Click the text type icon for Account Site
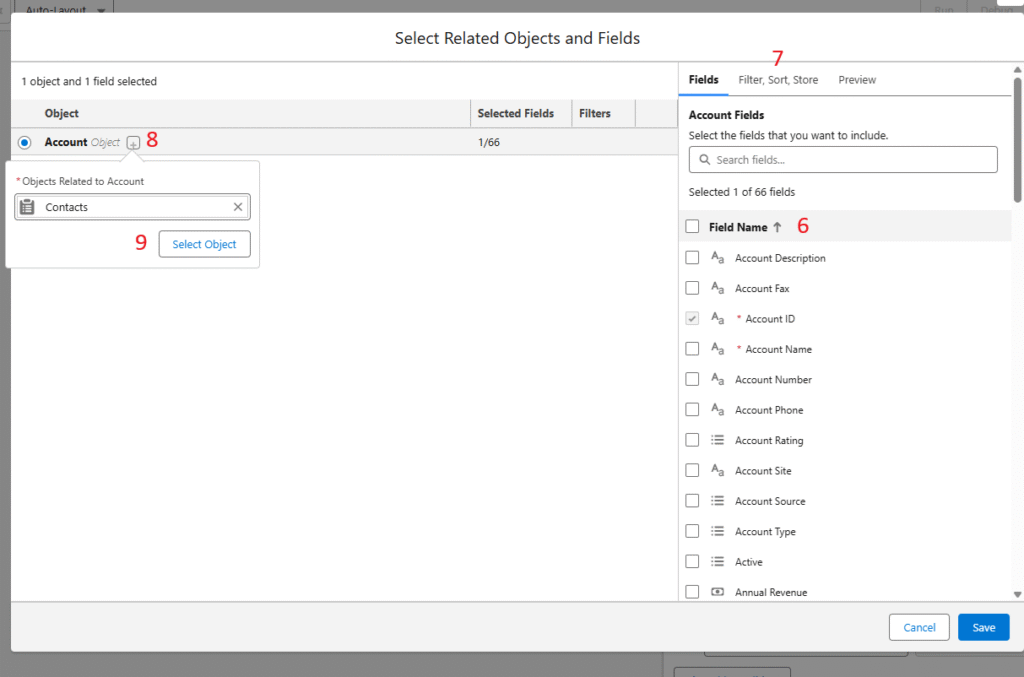1024x677 pixels. 717,471
